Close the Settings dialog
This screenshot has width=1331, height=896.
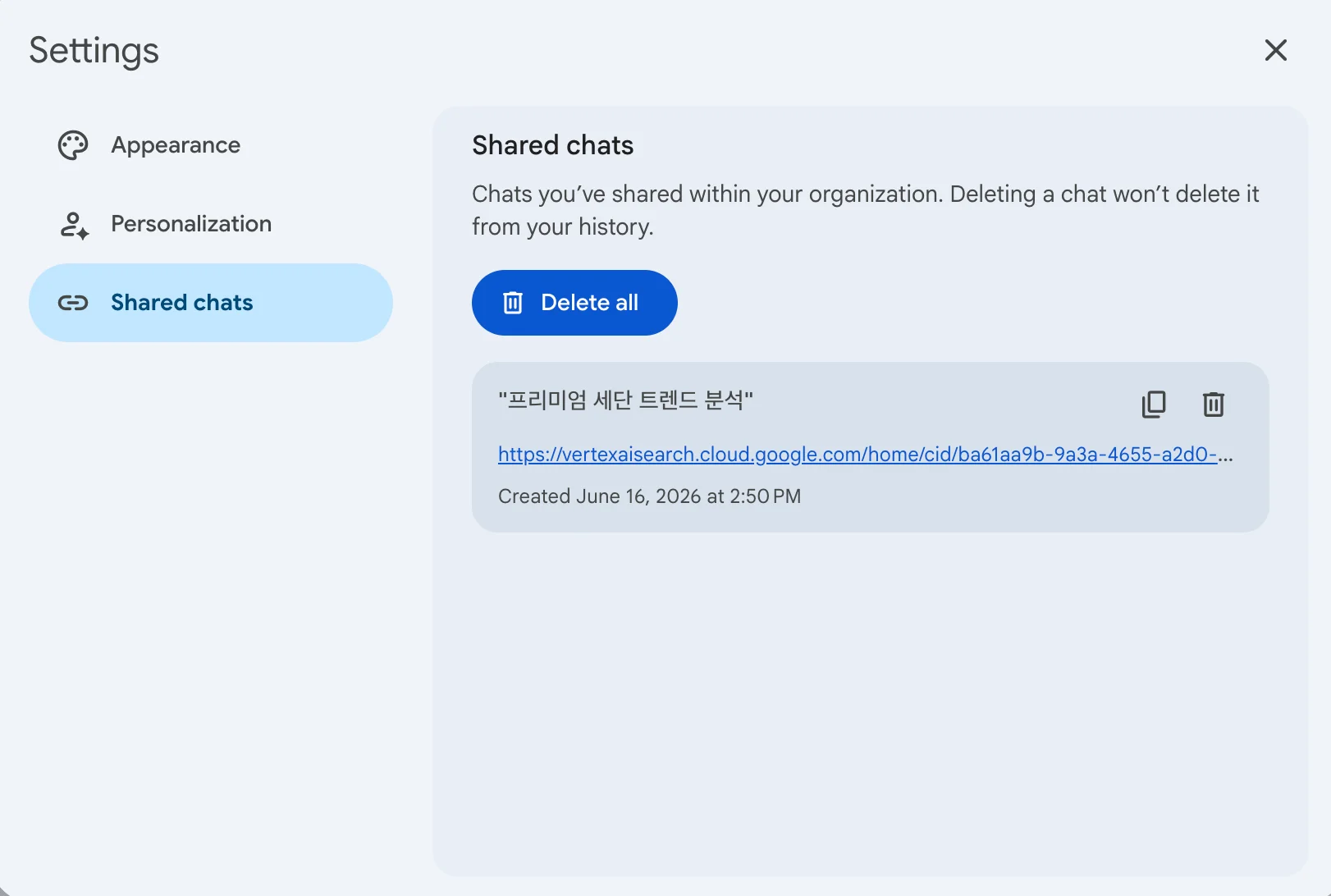tap(1276, 50)
